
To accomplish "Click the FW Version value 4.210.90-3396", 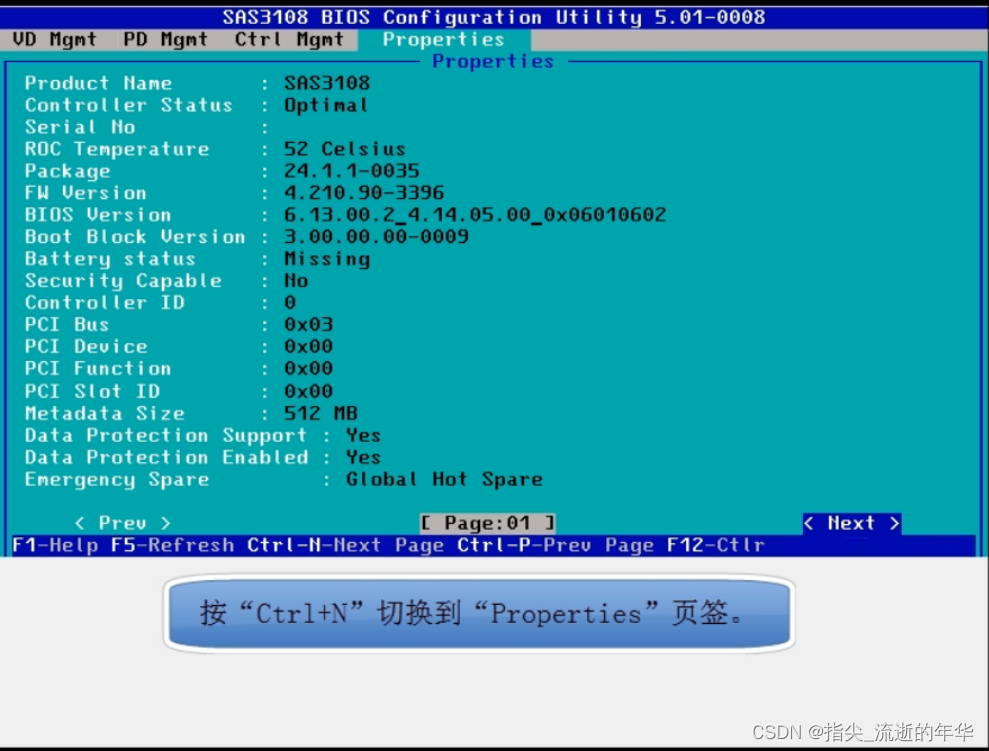I will pos(364,192).
